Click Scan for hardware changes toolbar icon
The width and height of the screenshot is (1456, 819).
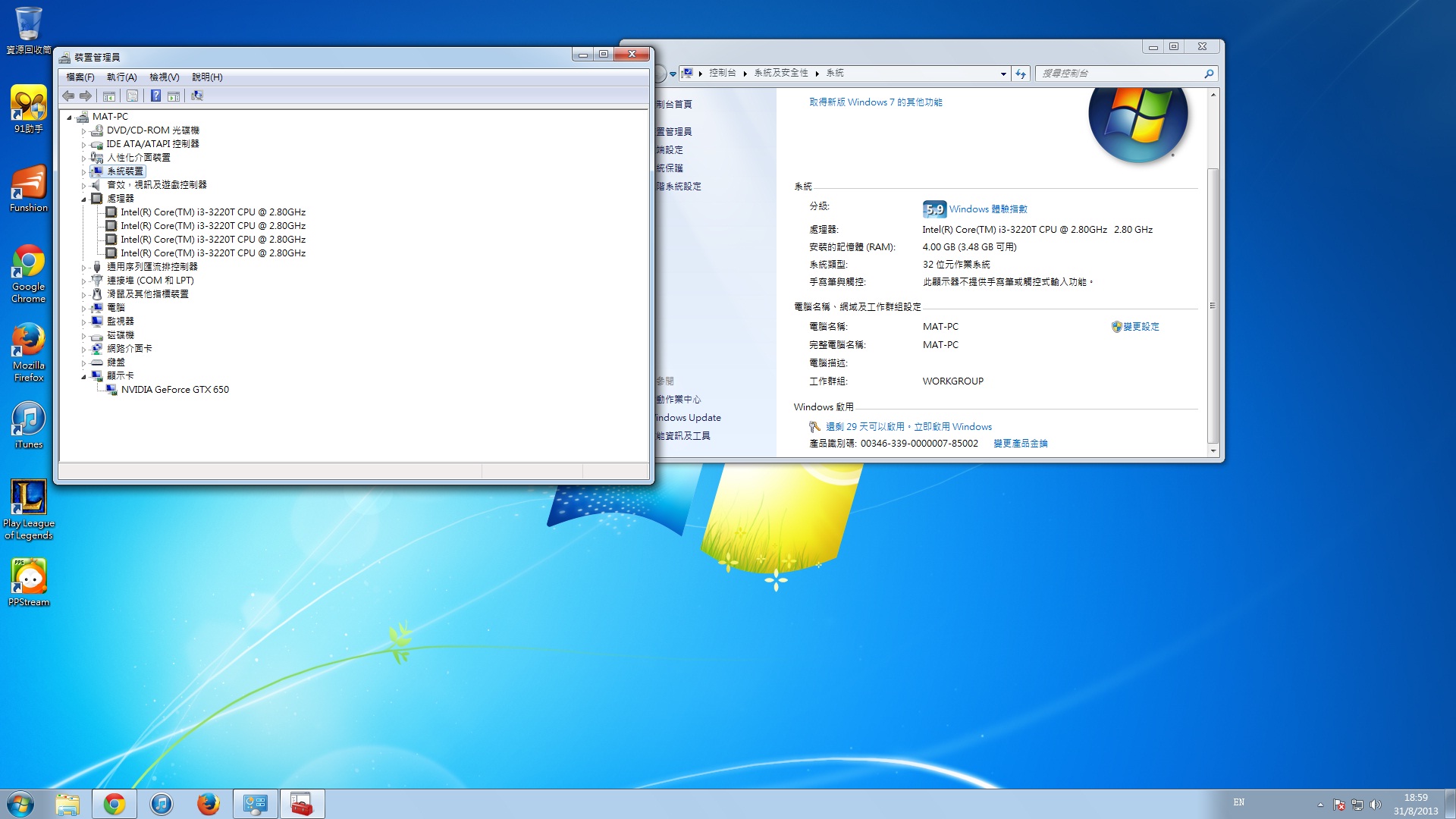tap(197, 96)
